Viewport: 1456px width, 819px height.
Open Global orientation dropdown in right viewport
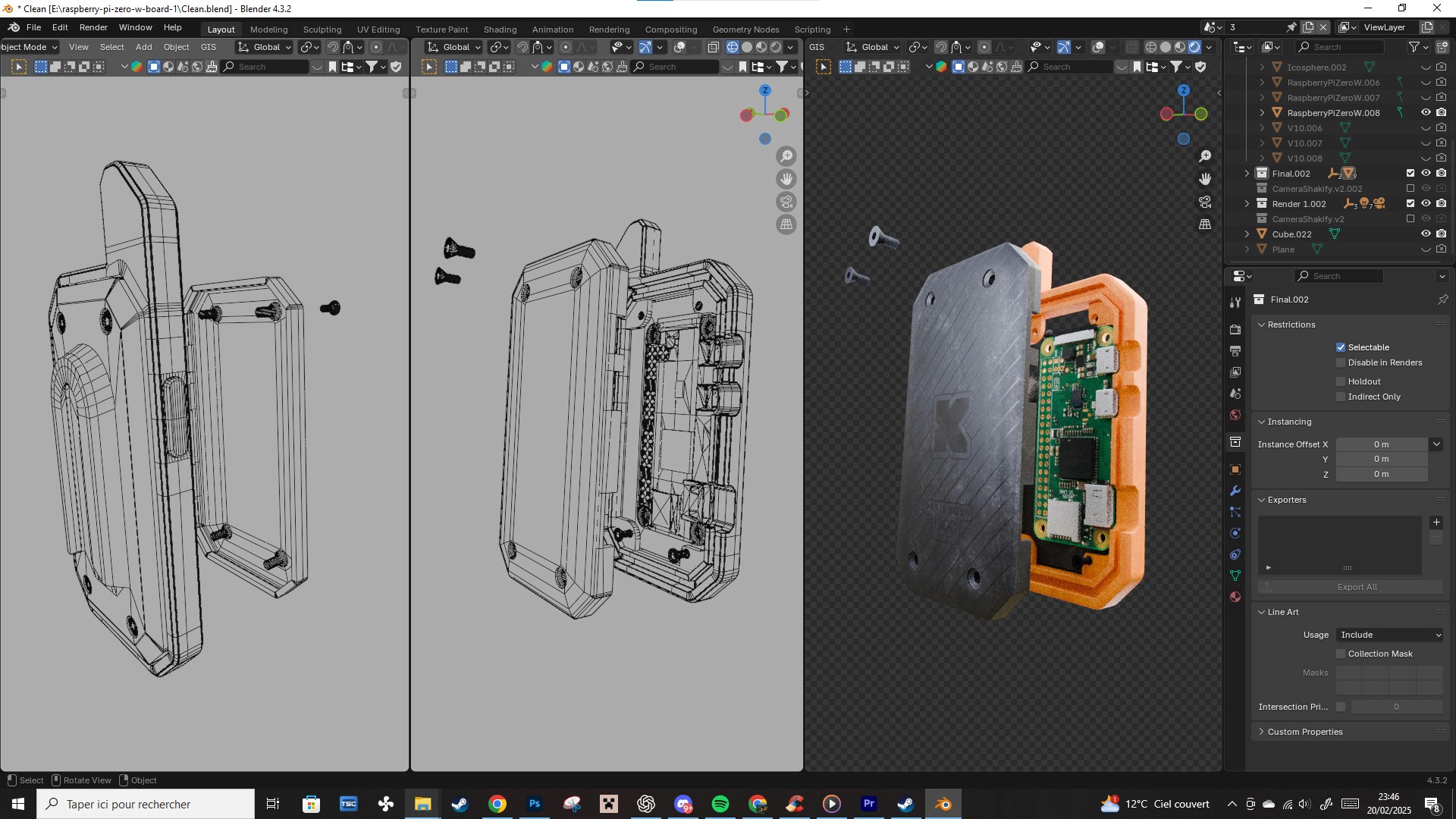tap(872, 47)
